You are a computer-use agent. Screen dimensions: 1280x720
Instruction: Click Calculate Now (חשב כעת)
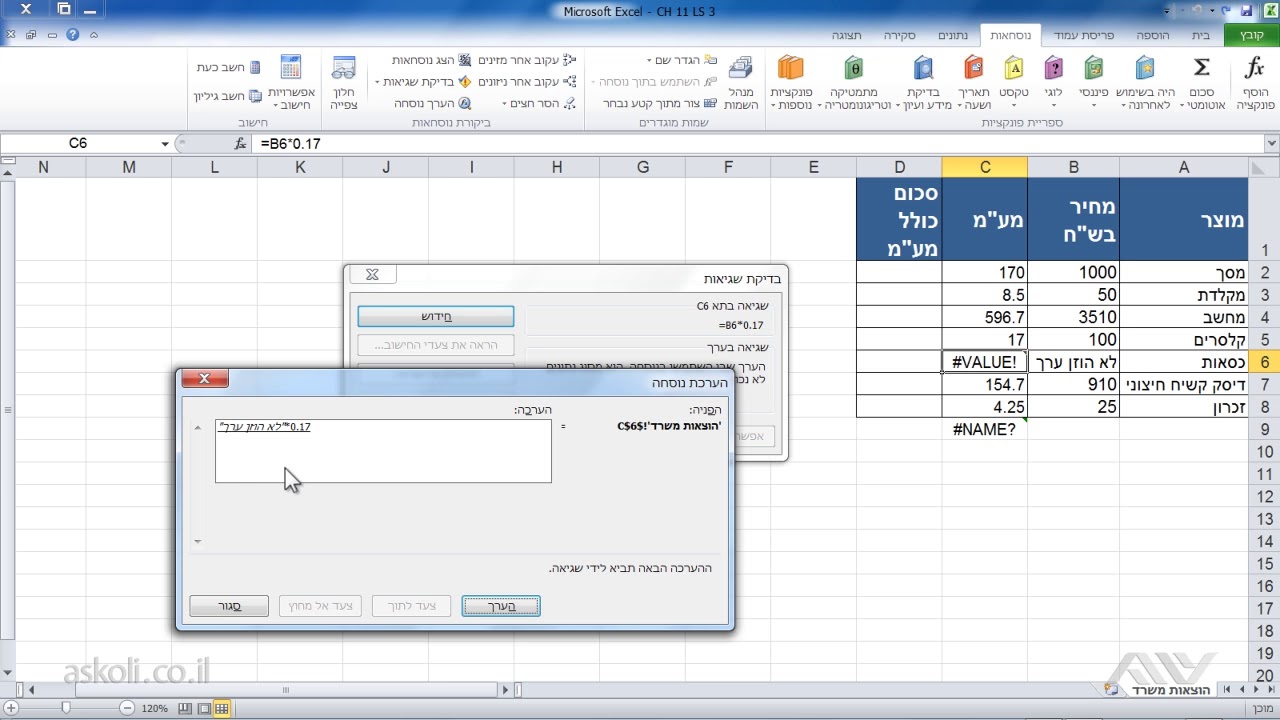[229, 68]
